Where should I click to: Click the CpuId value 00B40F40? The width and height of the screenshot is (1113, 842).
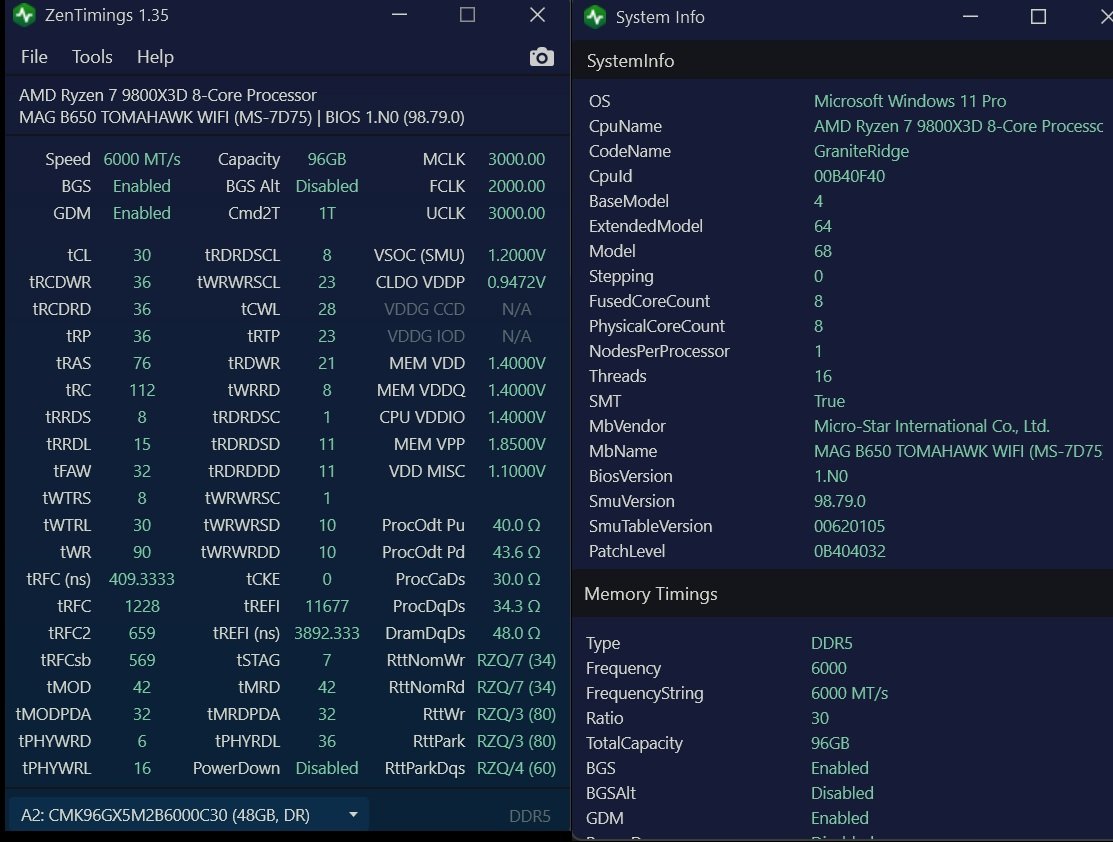click(849, 176)
